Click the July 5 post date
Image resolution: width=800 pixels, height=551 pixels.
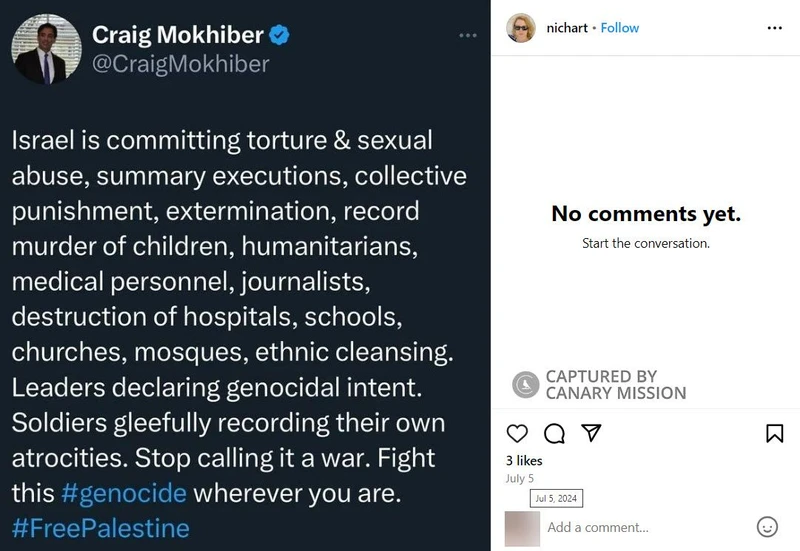[518, 479]
